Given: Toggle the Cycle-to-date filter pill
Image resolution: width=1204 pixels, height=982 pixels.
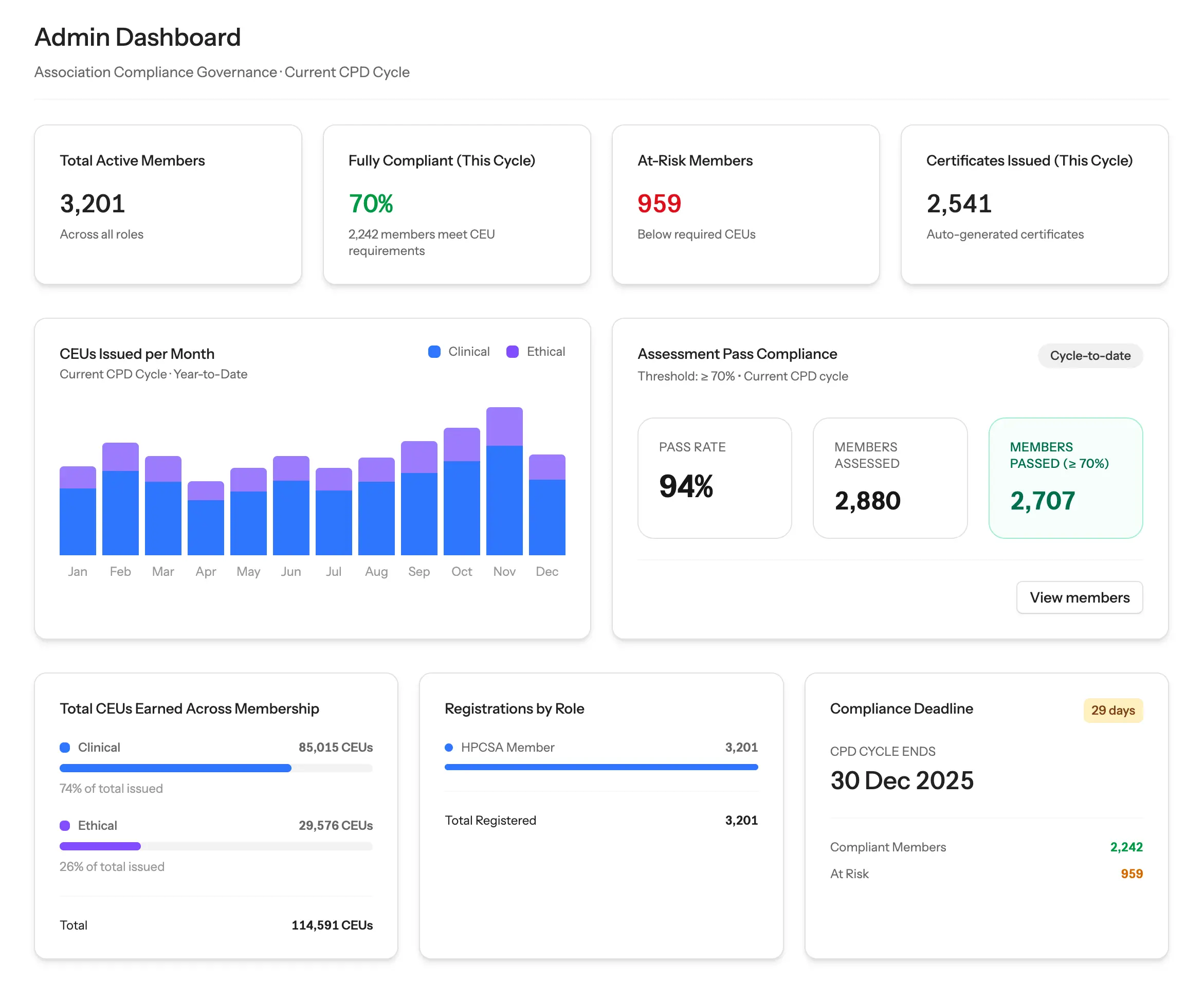Looking at the screenshot, I should click(1090, 356).
